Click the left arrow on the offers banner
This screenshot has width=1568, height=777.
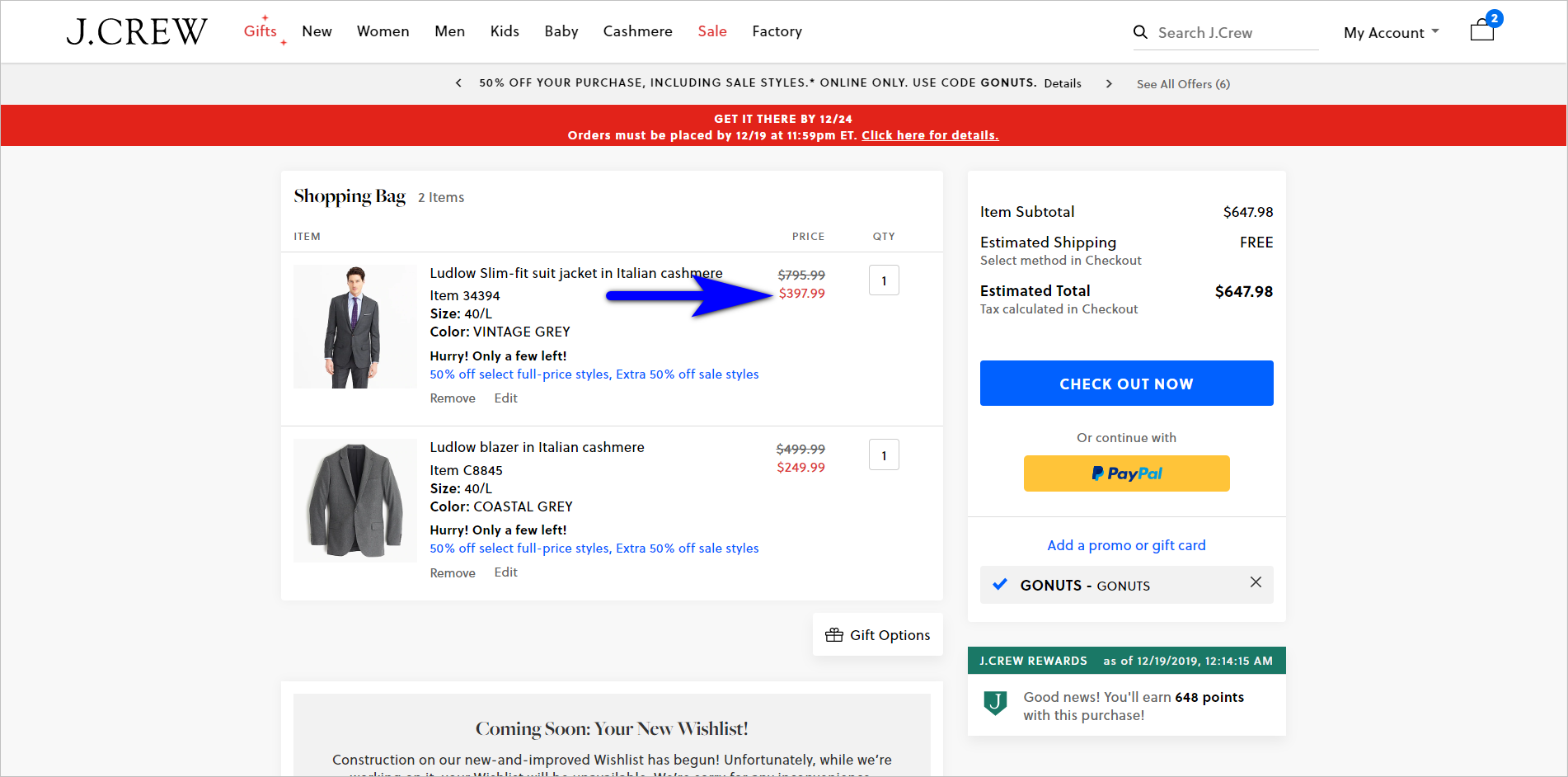458,83
